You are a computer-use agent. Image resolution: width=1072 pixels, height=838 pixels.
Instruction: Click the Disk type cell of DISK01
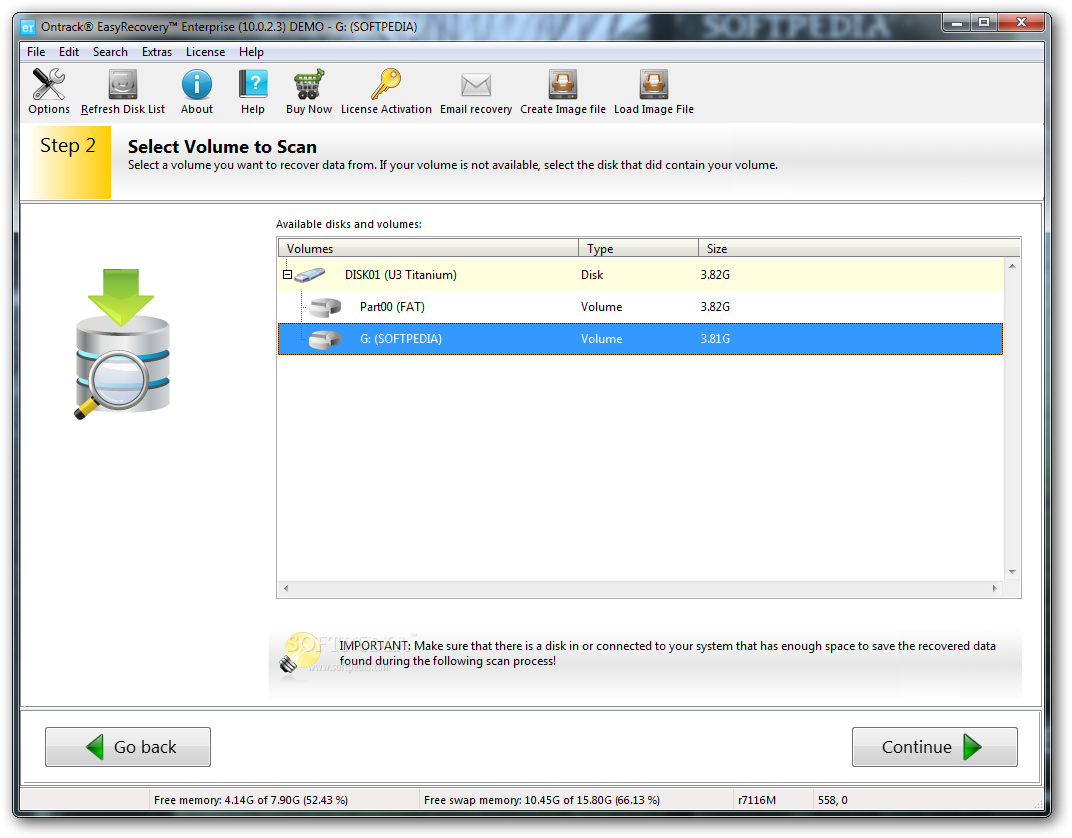coord(592,275)
